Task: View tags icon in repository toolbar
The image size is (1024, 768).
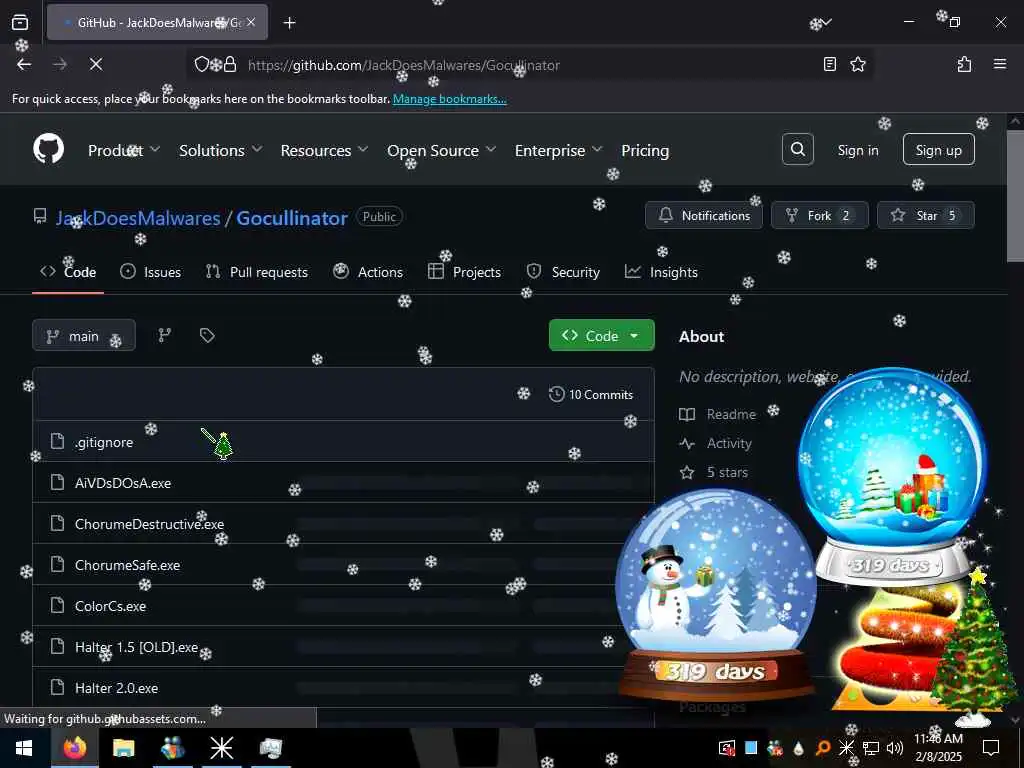Action: coord(207,335)
